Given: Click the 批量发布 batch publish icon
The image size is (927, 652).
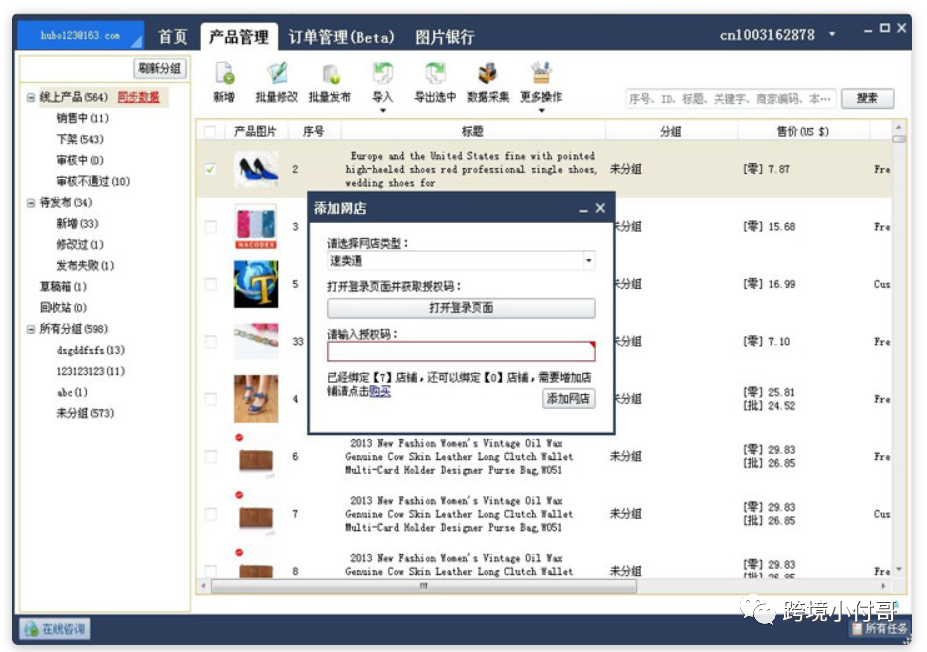Looking at the screenshot, I should click(x=330, y=74).
